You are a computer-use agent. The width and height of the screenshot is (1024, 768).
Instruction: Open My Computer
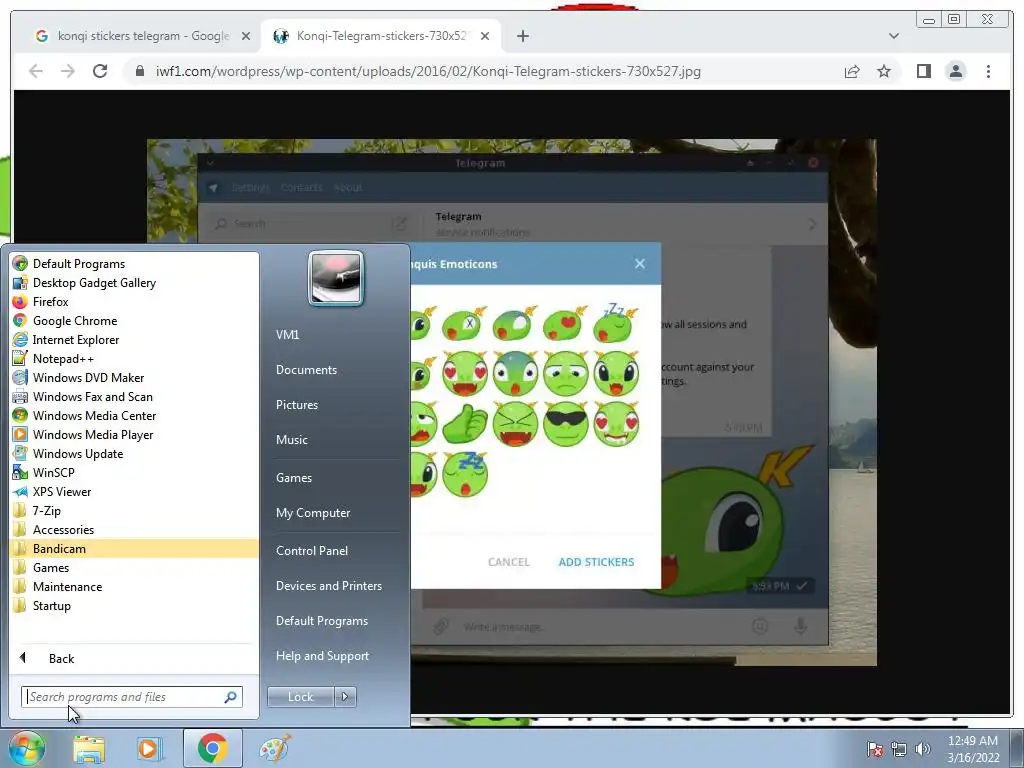313,513
